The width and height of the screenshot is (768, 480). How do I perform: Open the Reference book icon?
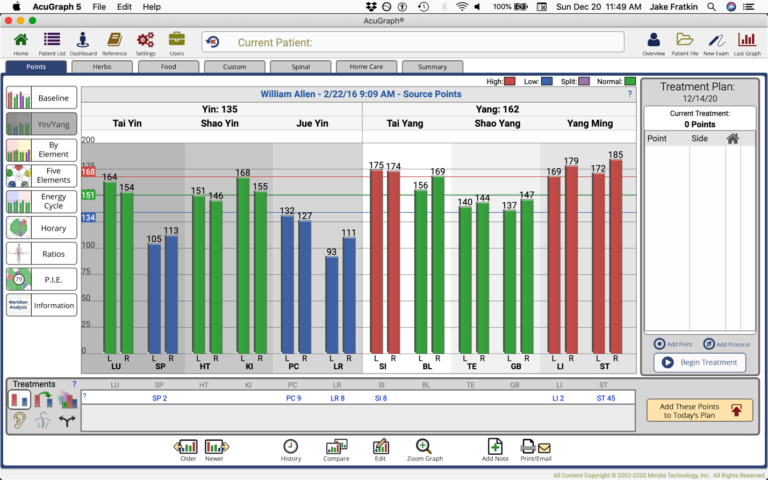114,41
